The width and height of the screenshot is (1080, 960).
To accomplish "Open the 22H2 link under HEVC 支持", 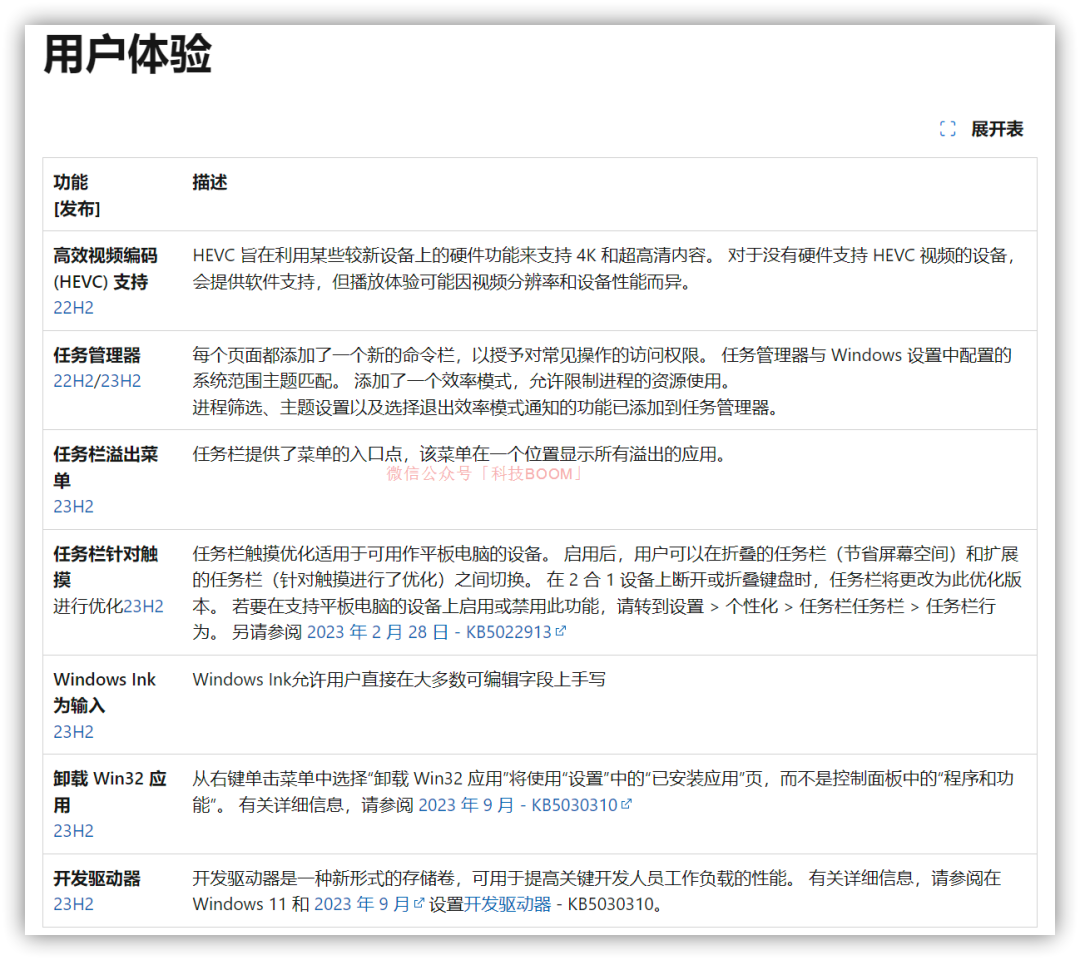I will 74,308.
